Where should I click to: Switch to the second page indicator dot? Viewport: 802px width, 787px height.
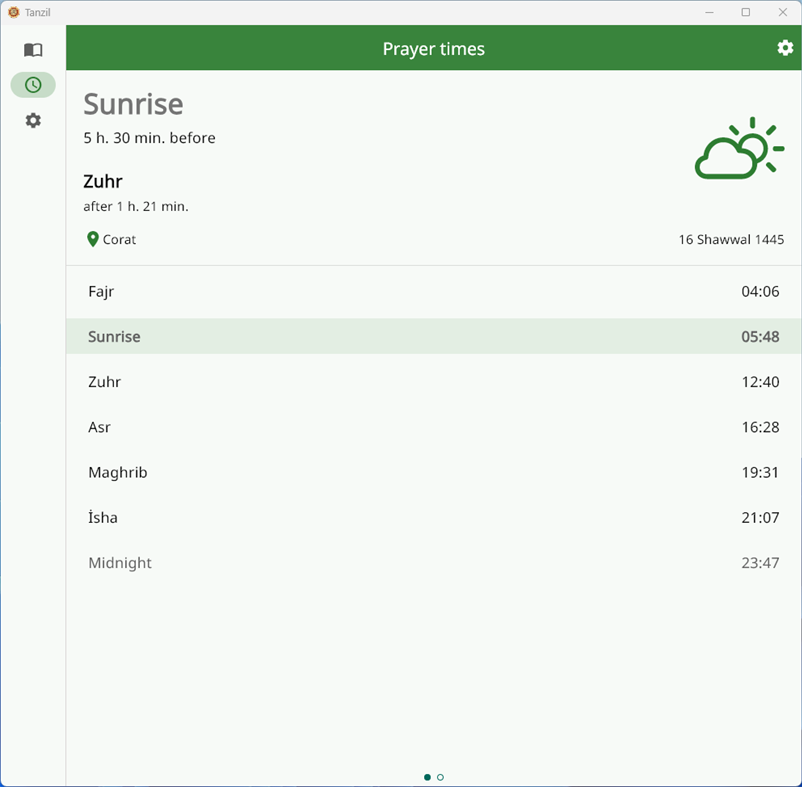(x=440, y=776)
